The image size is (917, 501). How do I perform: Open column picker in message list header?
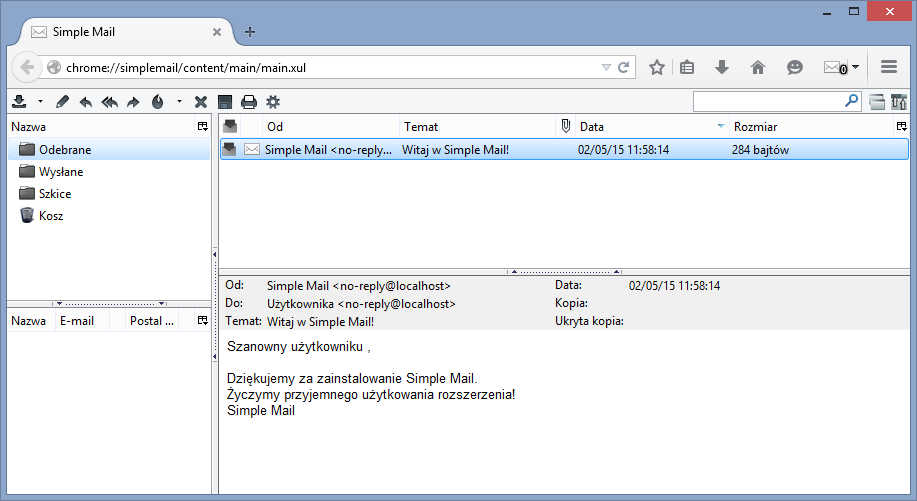coord(901,126)
